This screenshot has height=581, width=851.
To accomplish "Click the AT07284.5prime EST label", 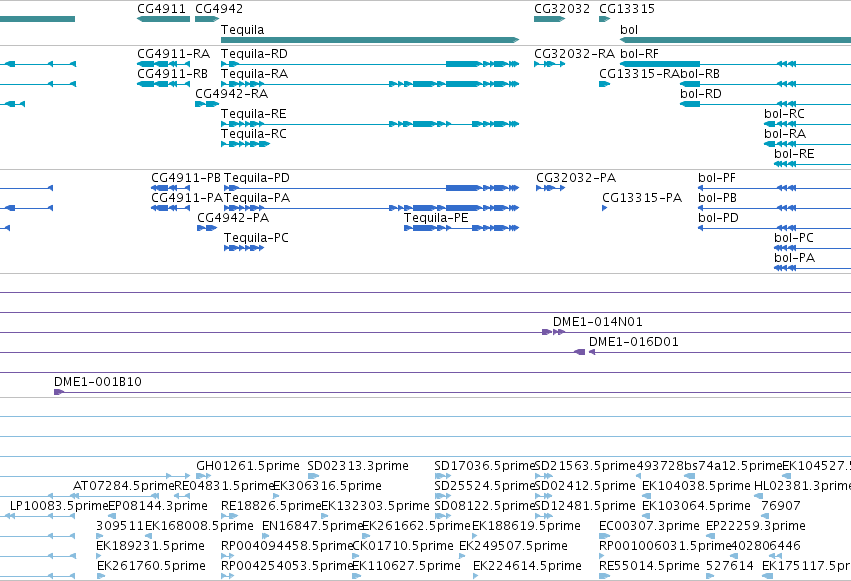I will tap(124, 487).
